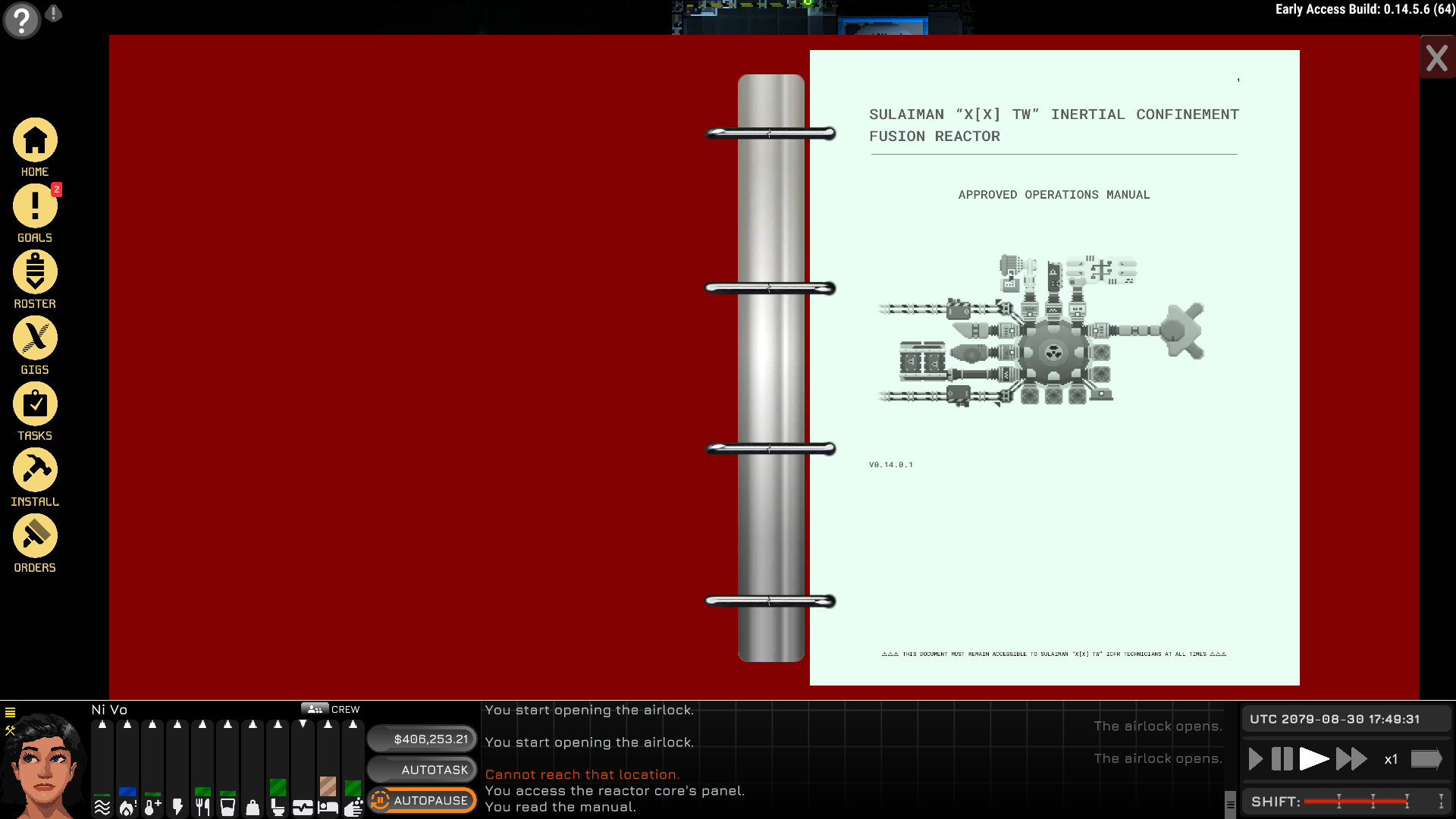
Task: Click the question mark help icon
Action: [21, 20]
